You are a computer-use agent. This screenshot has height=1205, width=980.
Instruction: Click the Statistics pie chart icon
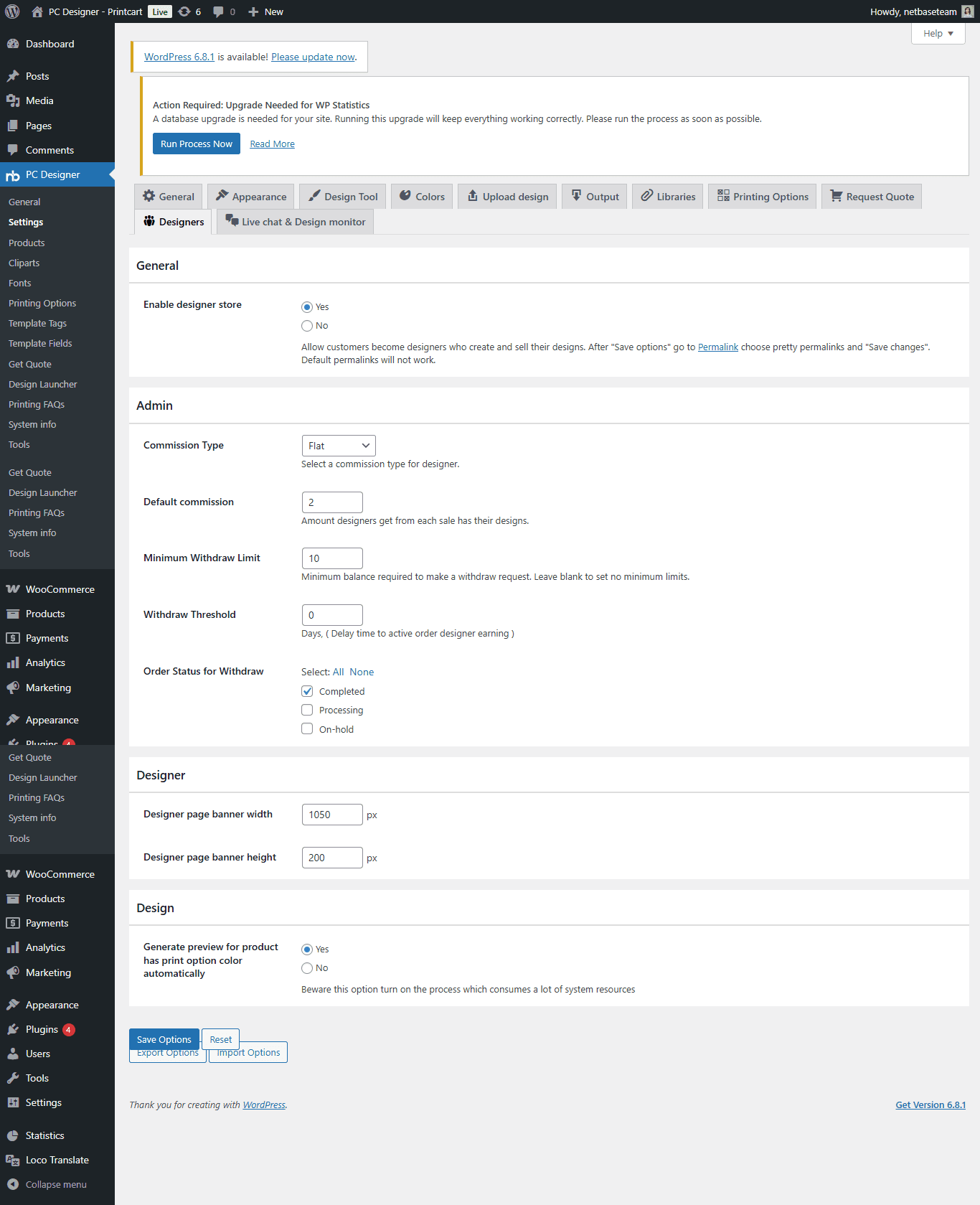13,1135
